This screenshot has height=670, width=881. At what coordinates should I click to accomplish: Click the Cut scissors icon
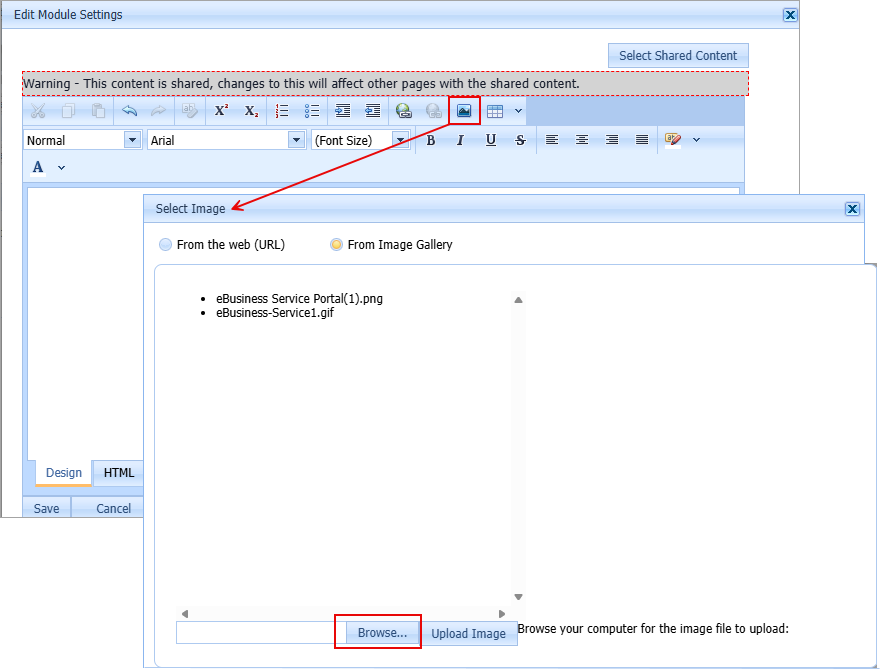click(38, 111)
